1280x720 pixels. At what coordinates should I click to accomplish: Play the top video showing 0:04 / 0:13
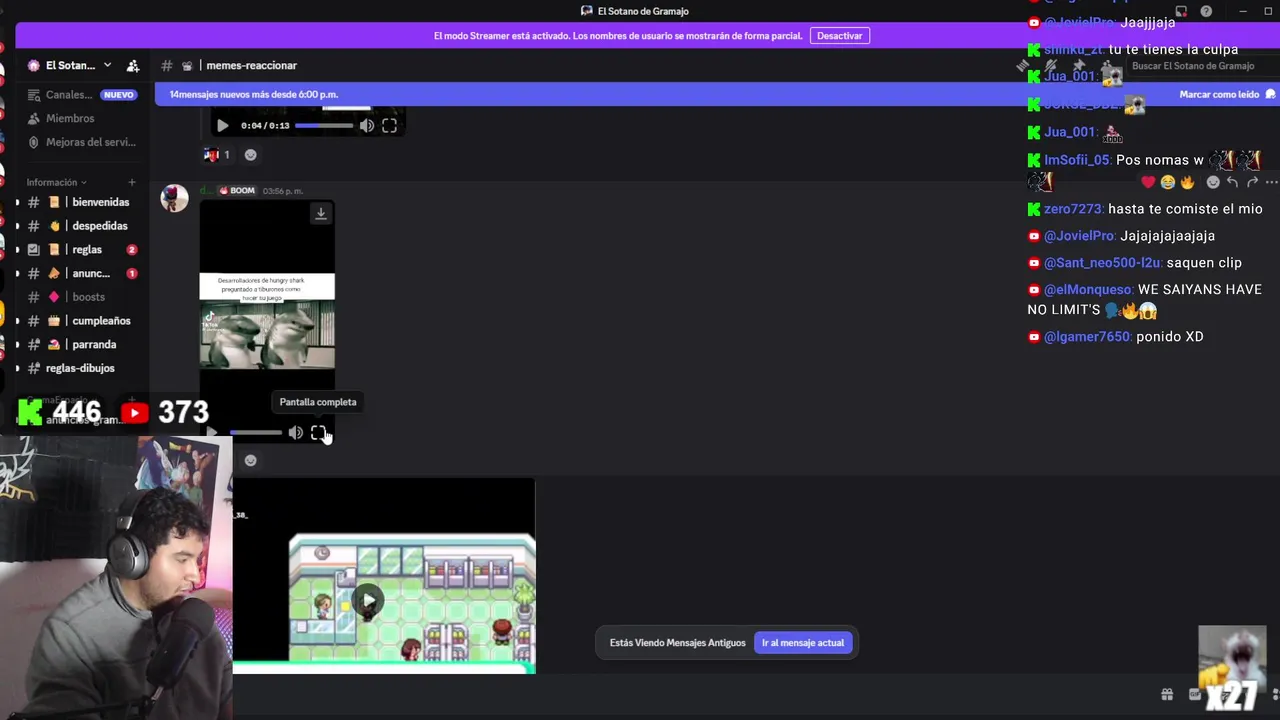[222, 126]
